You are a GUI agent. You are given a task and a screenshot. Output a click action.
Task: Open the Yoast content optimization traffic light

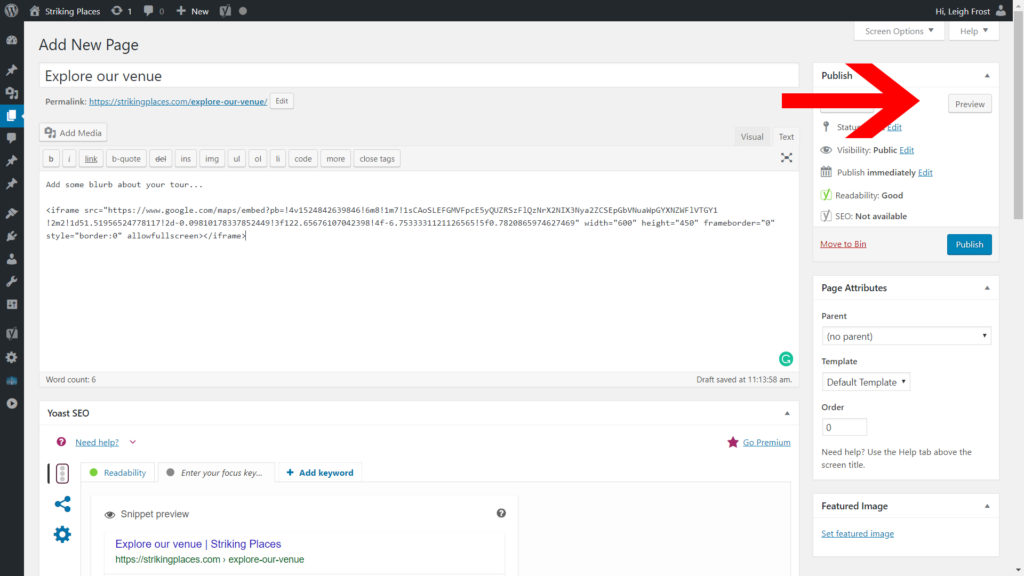point(62,473)
